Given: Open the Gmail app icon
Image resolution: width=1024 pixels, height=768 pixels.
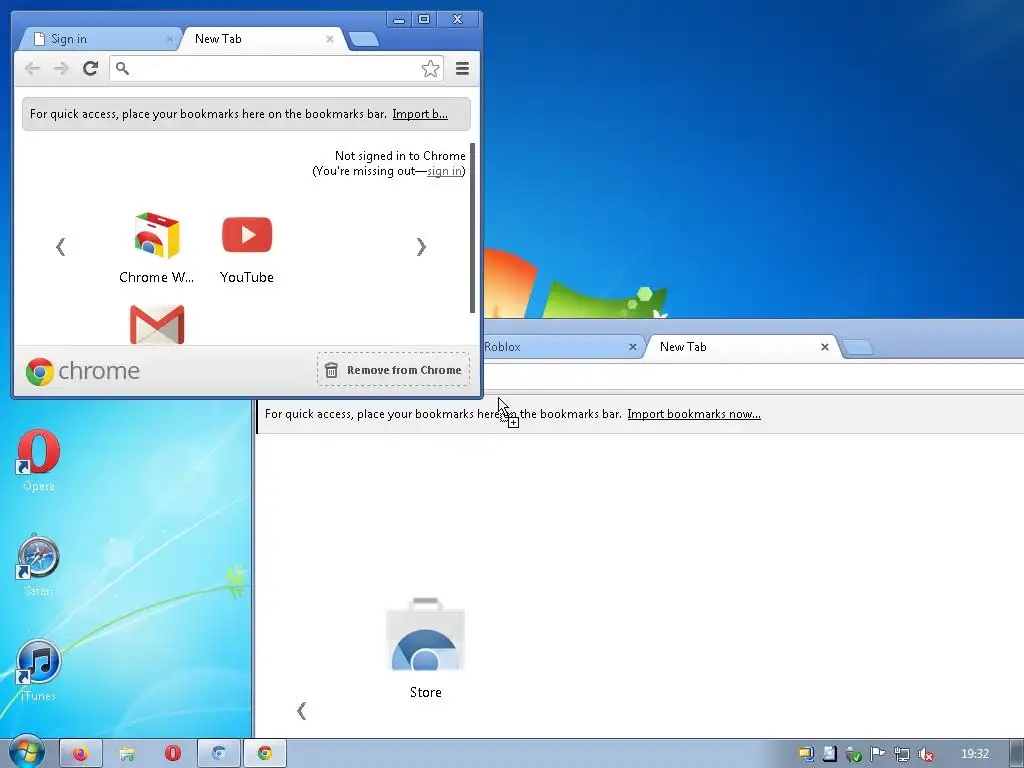Looking at the screenshot, I should coord(157,324).
